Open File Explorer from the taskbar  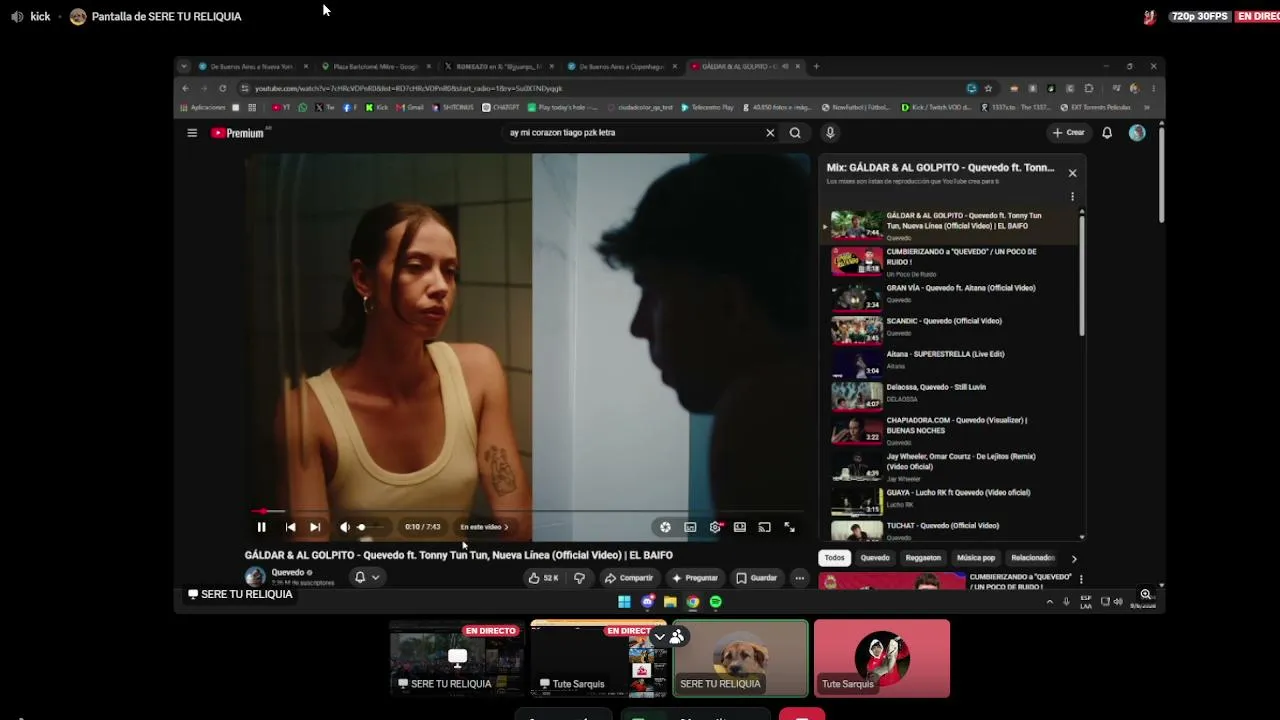(x=670, y=602)
